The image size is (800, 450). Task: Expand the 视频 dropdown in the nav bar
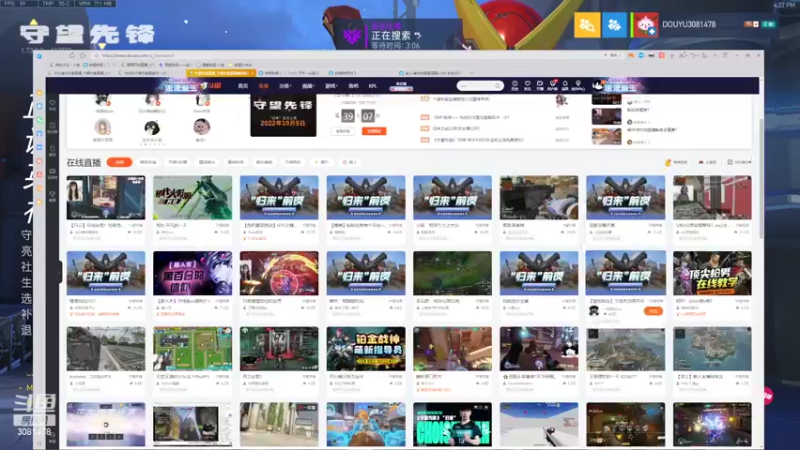308,86
